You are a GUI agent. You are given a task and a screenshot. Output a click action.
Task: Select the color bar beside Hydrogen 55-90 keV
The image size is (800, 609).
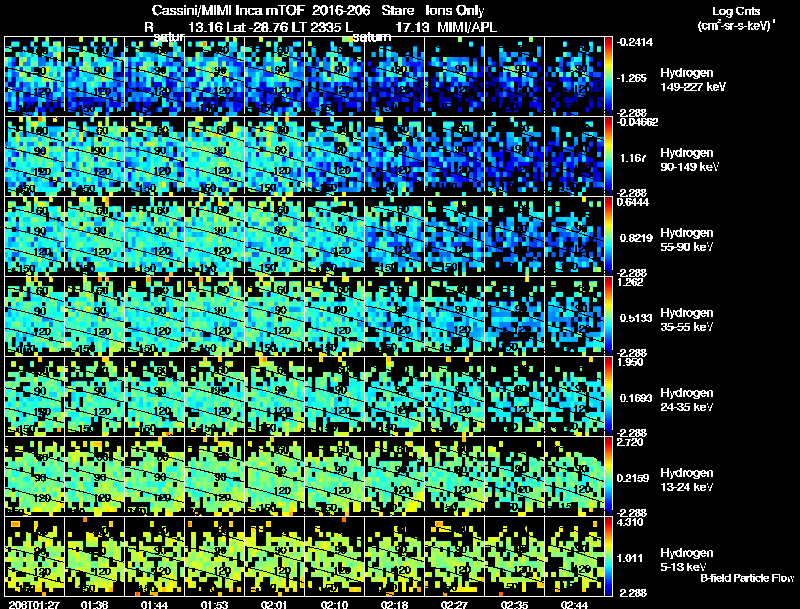coord(608,236)
